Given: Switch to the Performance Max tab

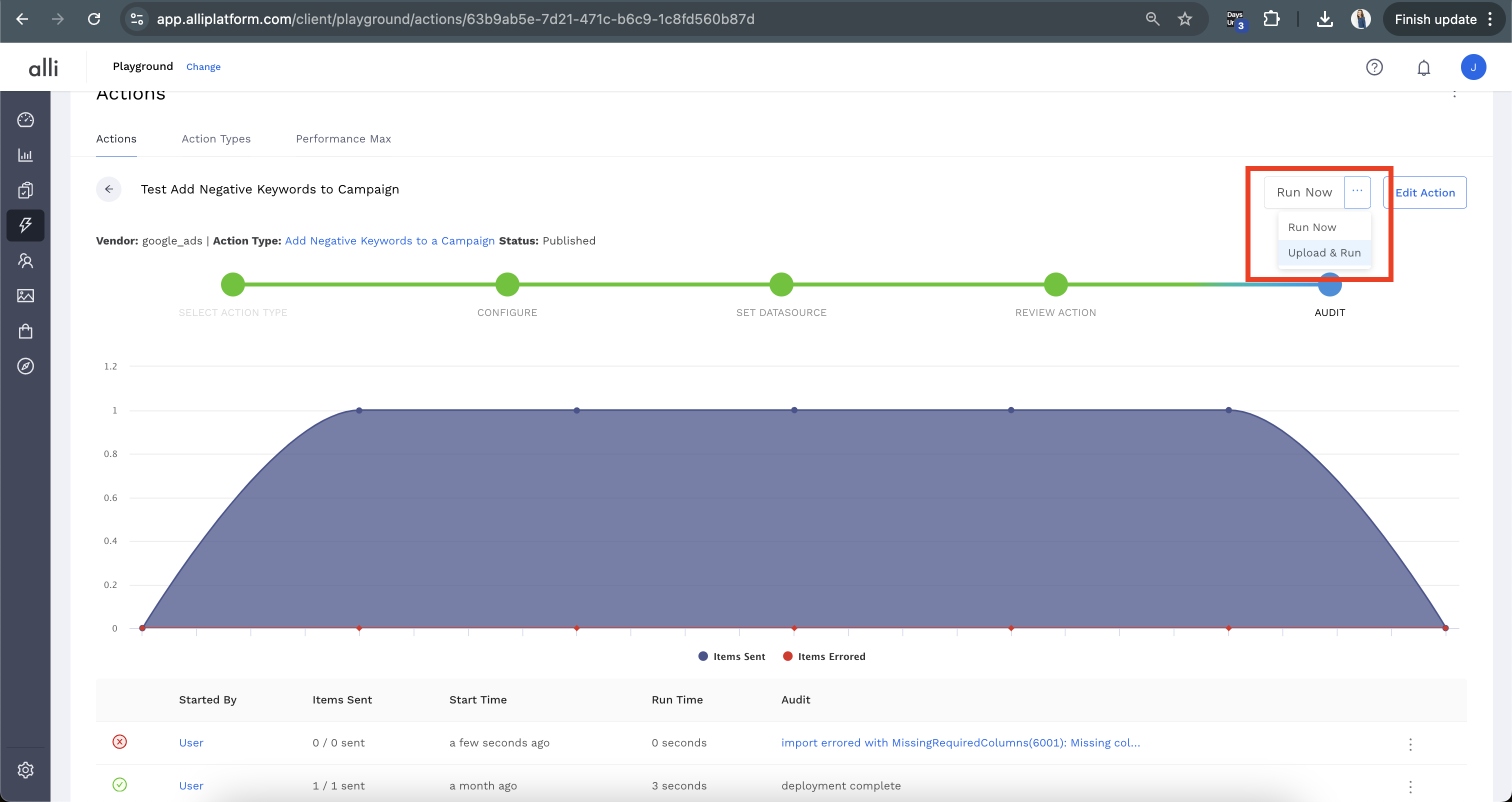Looking at the screenshot, I should coord(343,138).
